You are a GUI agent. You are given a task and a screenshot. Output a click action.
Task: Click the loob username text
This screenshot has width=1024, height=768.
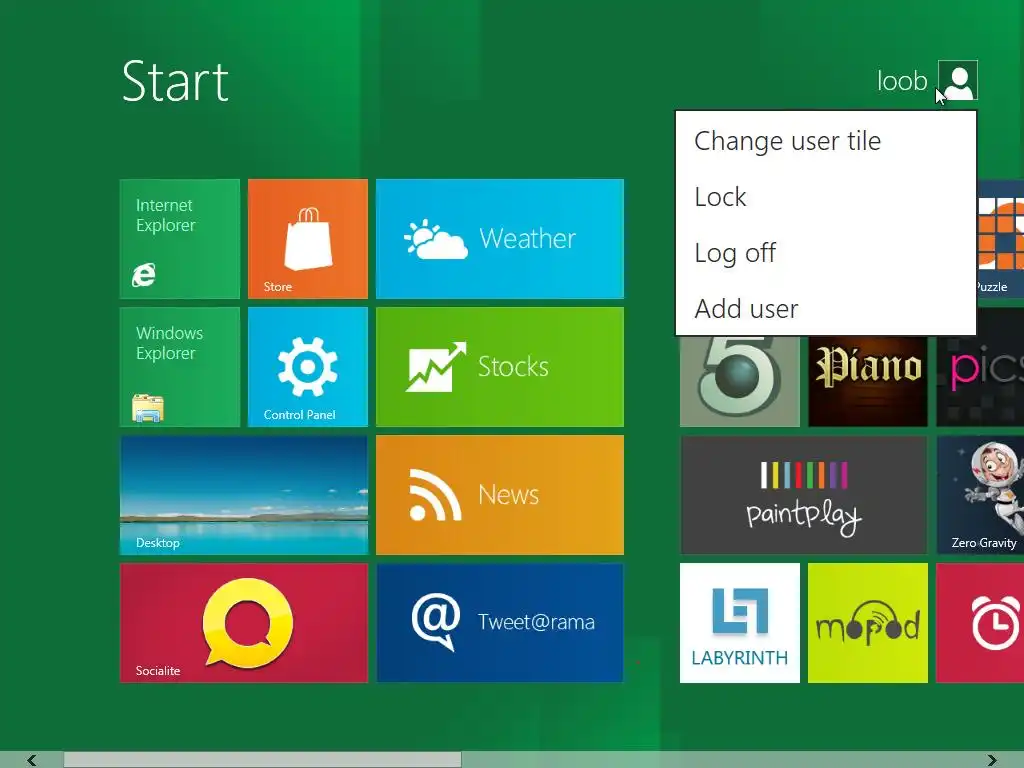pyautogui.click(x=902, y=81)
